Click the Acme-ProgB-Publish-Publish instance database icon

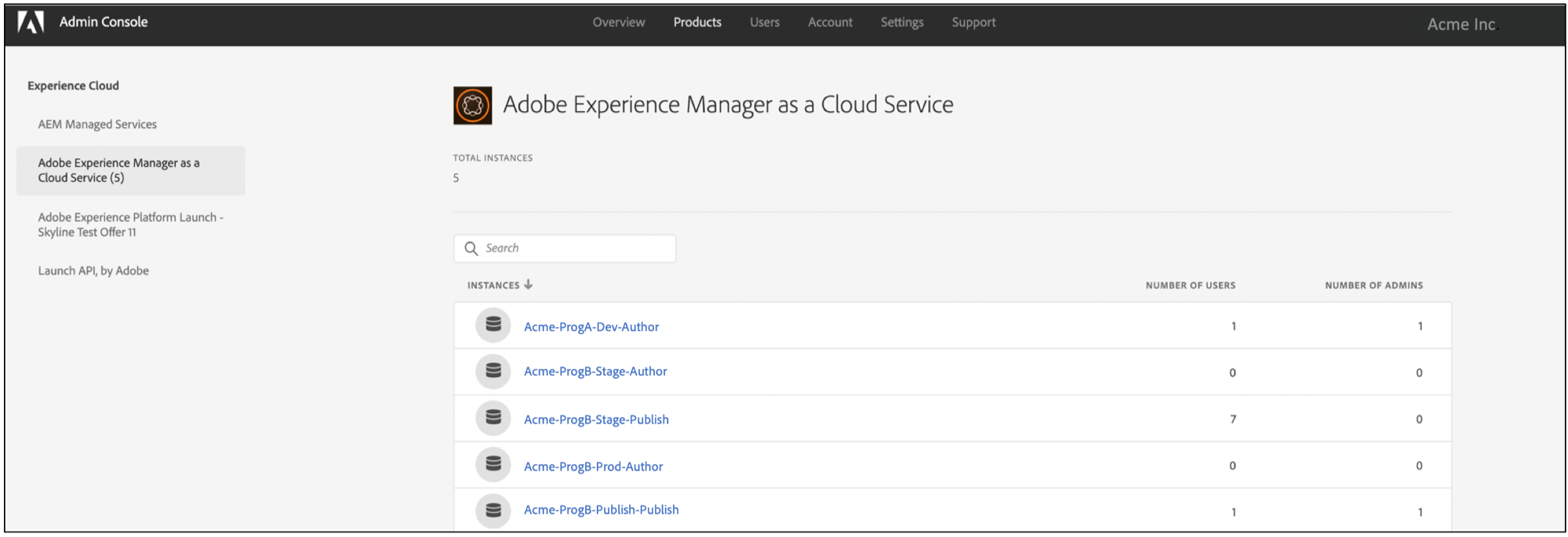point(493,510)
